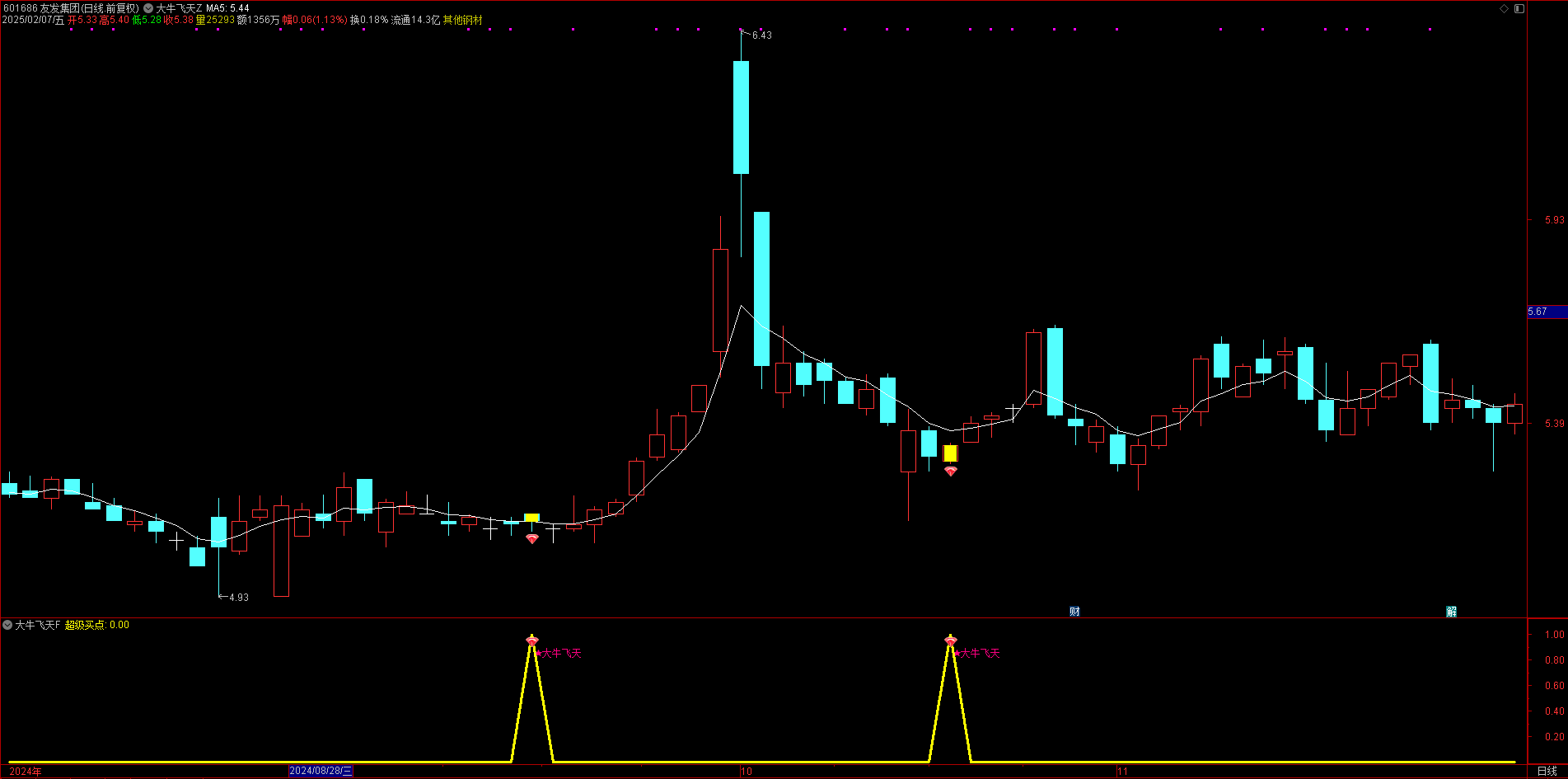Open the 大牛飞天Z main chart indicator dropdown

click(x=148, y=8)
